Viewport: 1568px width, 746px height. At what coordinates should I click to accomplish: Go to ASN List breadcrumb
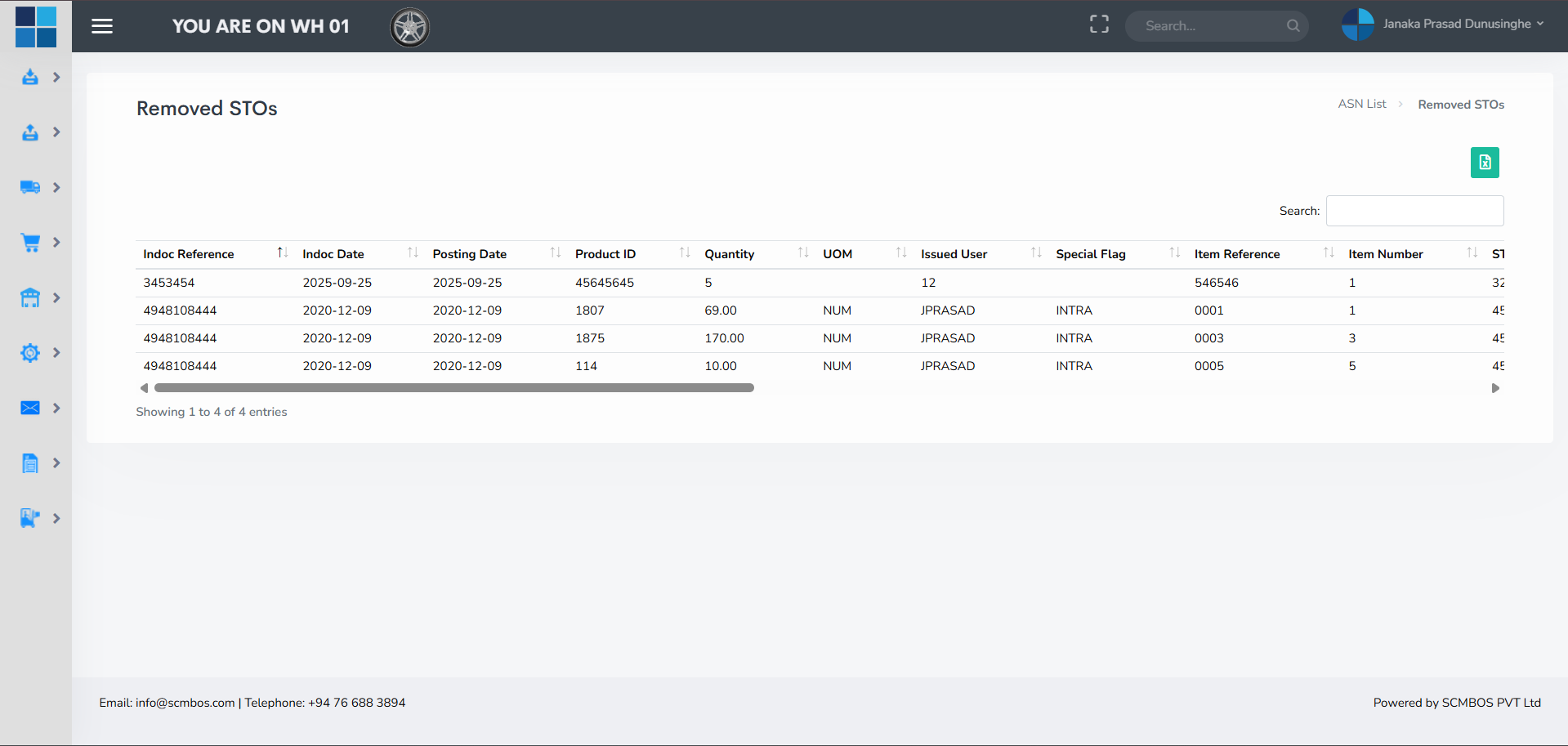[x=1361, y=104]
